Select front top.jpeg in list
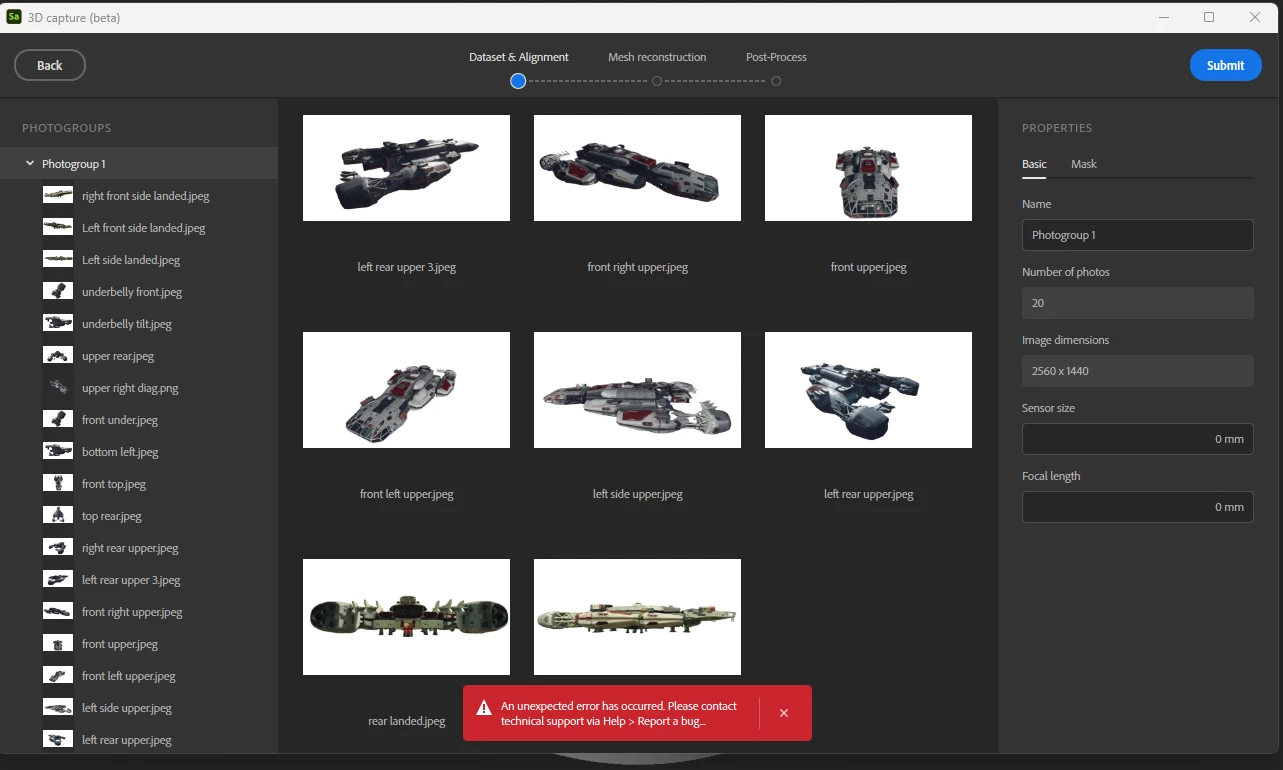This screenshot has width=1283, height=770. 139,484
